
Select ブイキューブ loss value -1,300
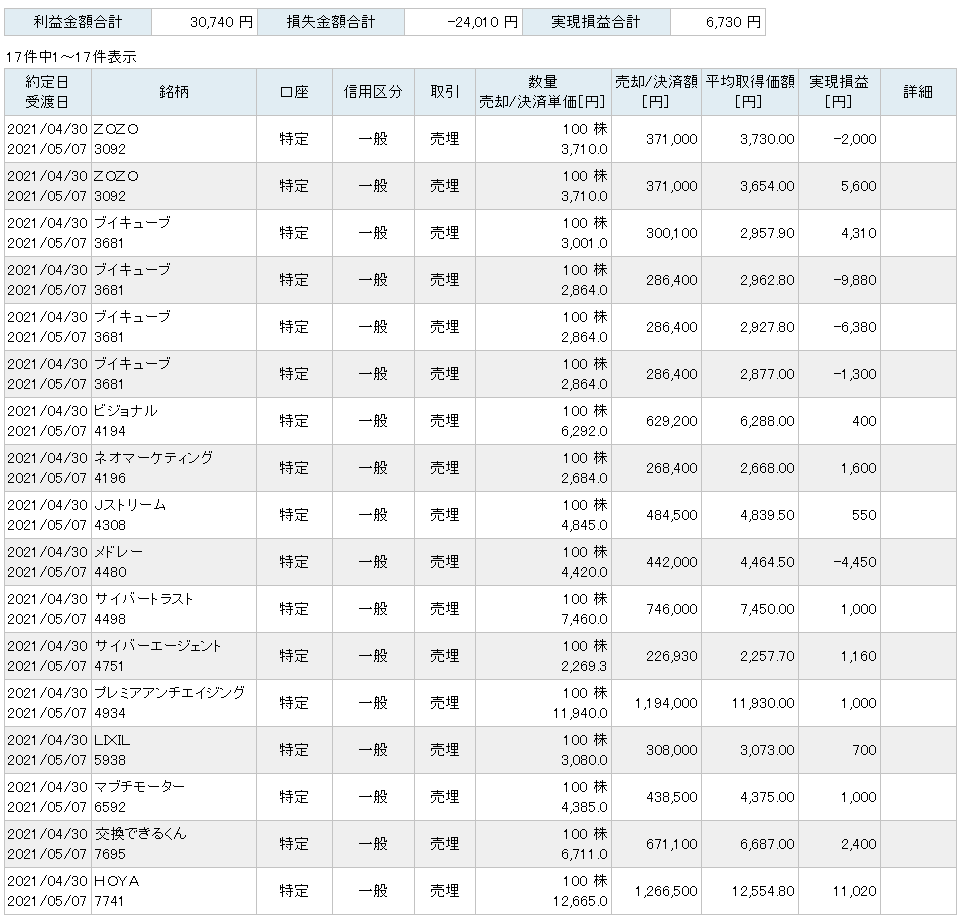pyautogui.click(x=855, y=374)
